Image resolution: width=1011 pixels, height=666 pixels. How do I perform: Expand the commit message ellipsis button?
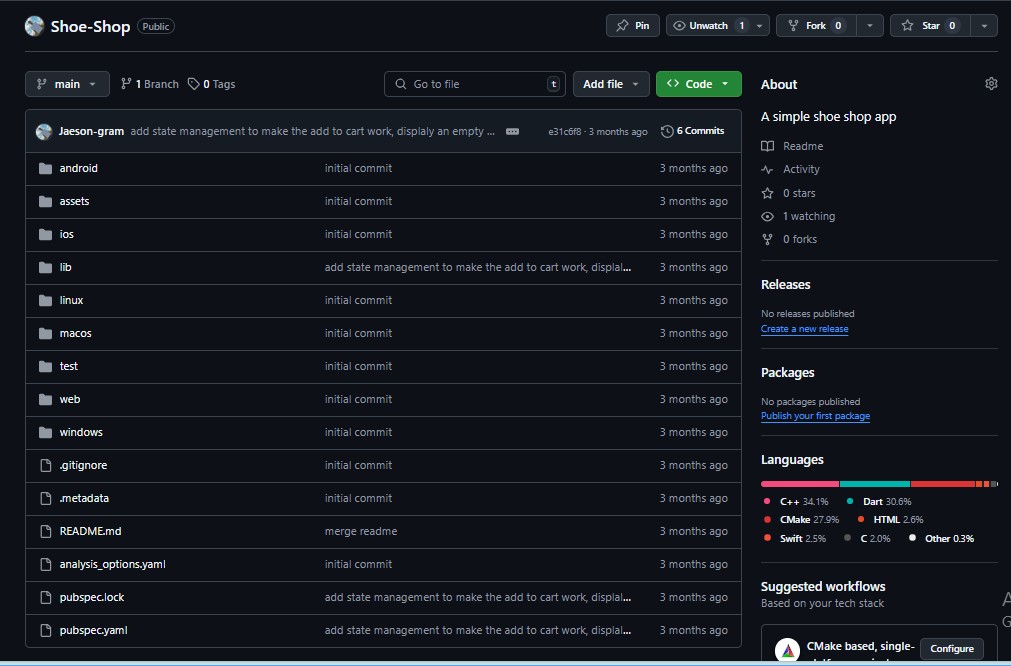[x=513, y=132]
